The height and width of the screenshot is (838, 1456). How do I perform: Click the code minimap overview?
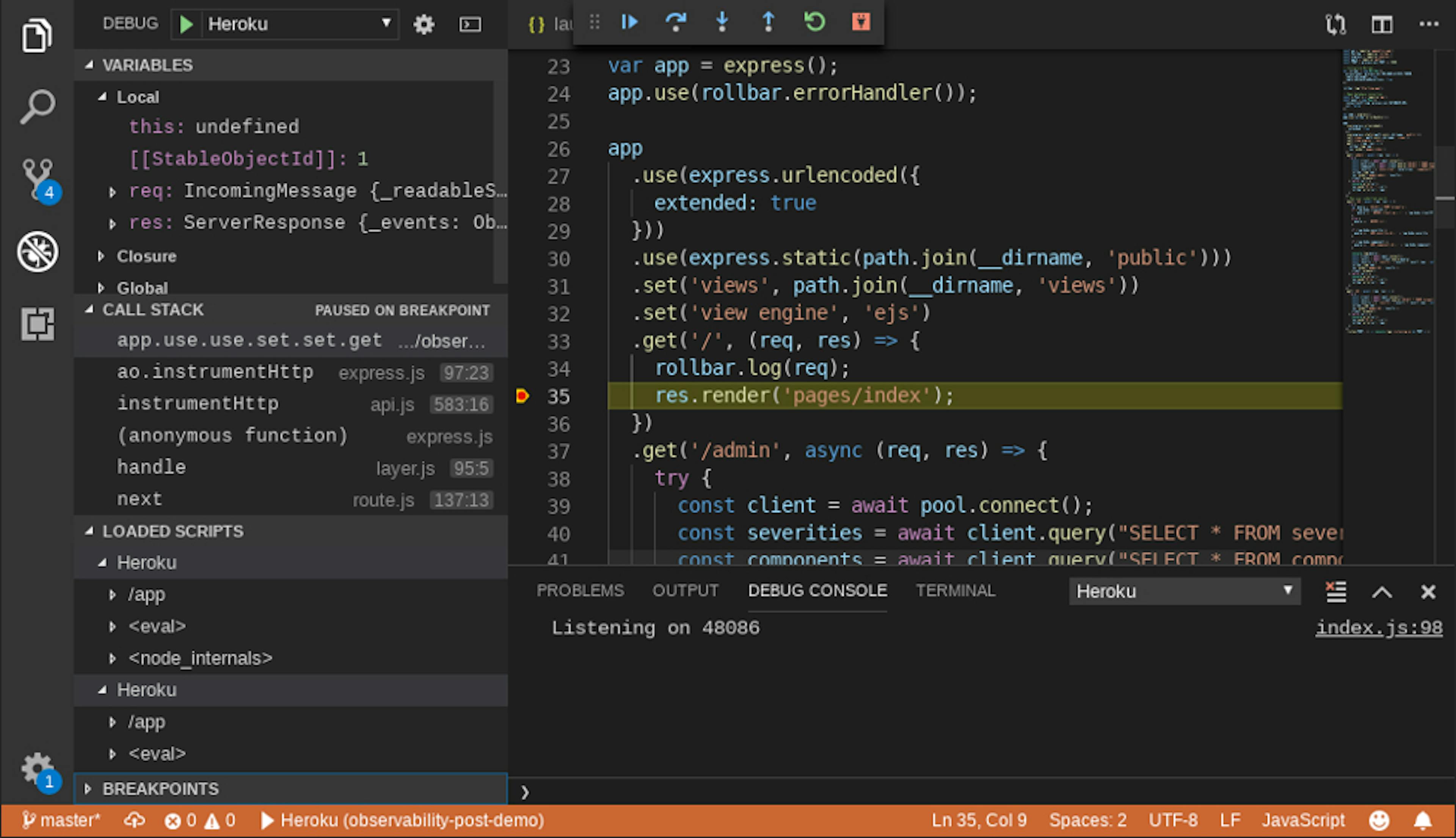[x=1389, y=191]
